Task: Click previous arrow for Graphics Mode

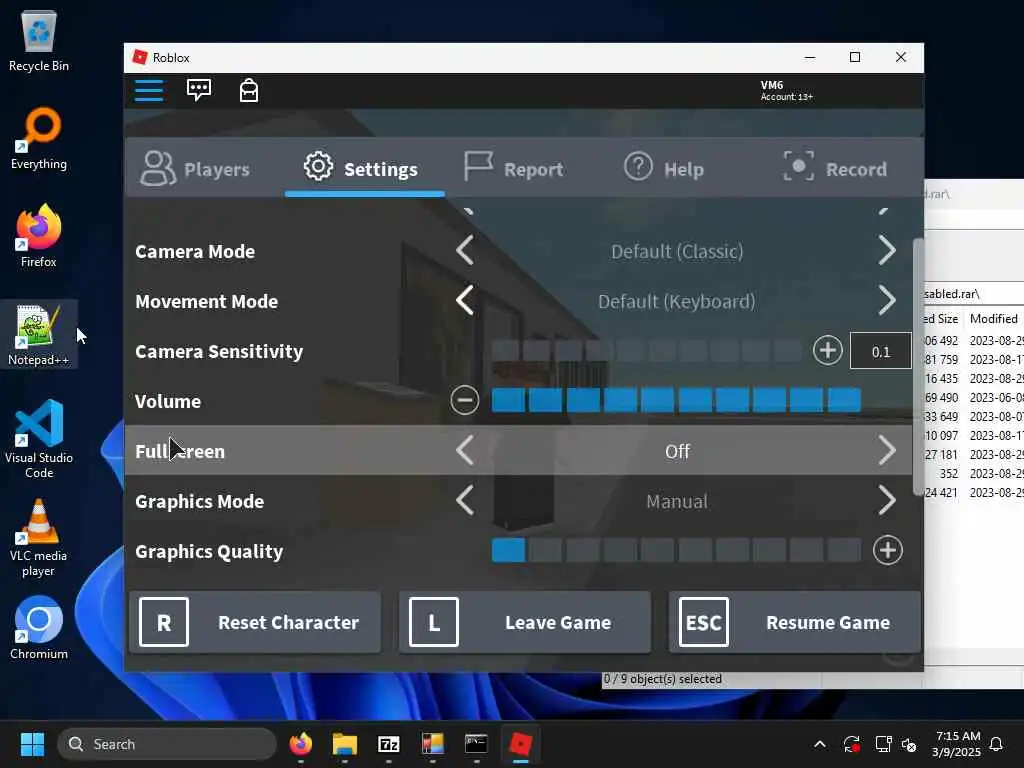Action: [465, 501]
